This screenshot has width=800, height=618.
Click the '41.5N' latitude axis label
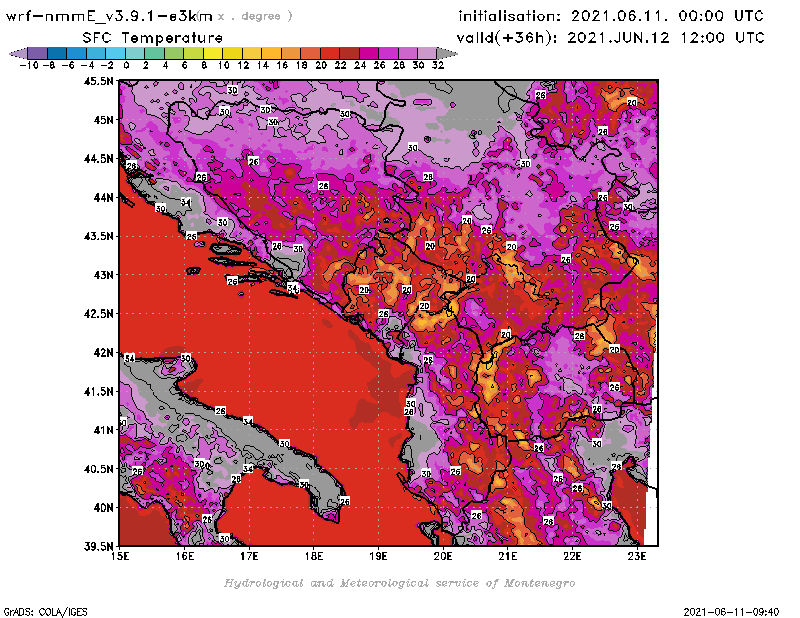[x=98, y=391]
